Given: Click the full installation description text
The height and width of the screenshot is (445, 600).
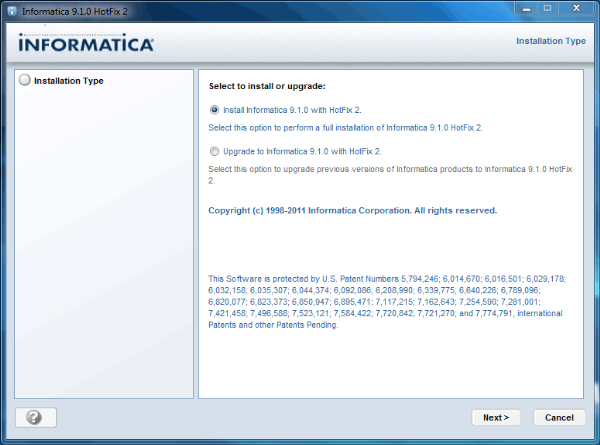Looking at the screenshot, I should click(346, 128).
